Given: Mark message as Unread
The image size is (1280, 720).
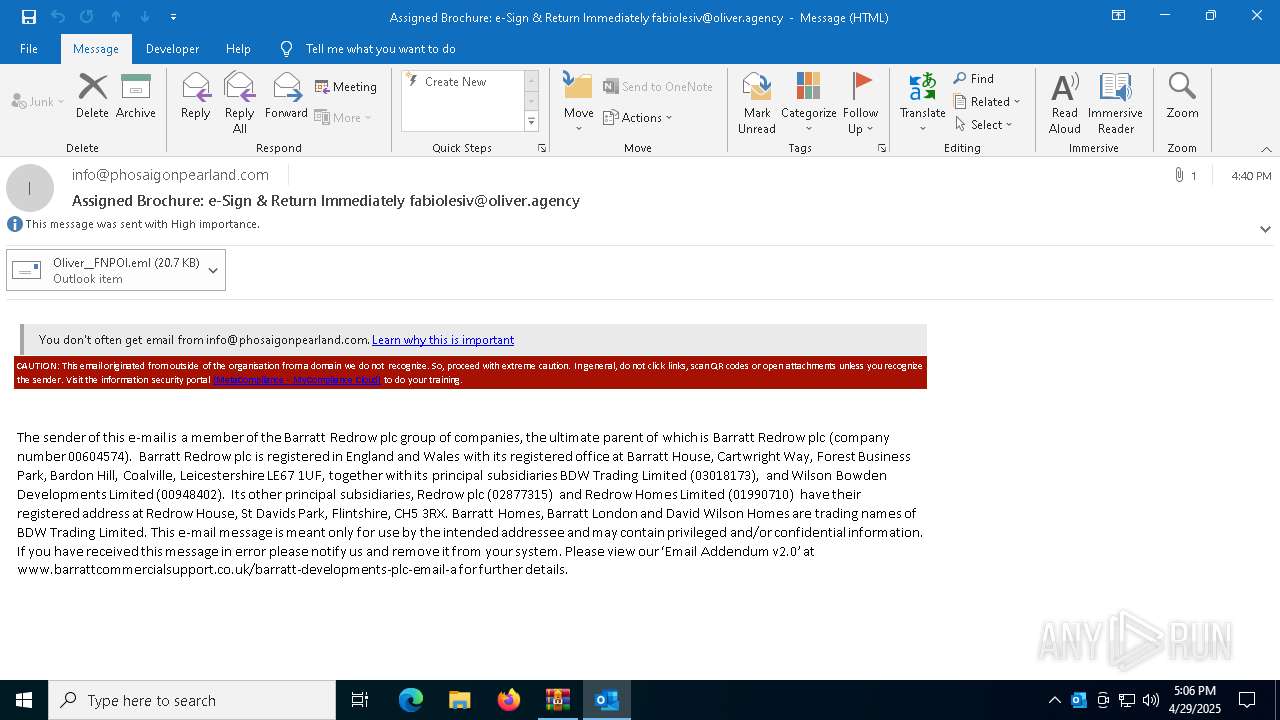Looking at the screenshot, I should point(757,103).
